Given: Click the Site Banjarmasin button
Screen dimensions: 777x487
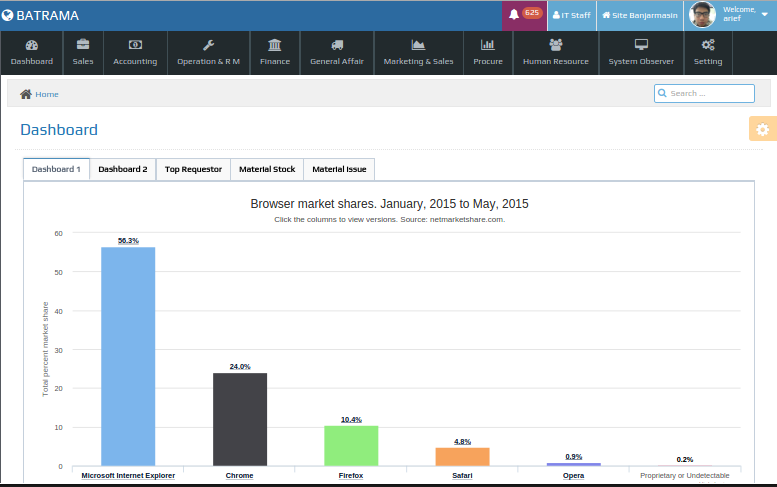Looking at the screenshot, I should [640, 15].
